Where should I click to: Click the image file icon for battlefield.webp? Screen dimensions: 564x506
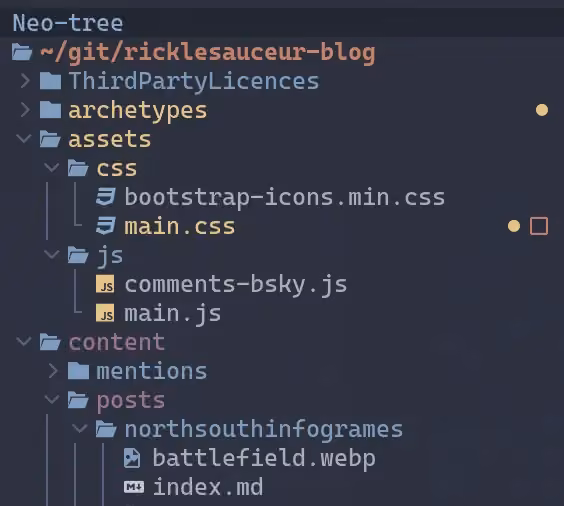(x=132, y=458)
